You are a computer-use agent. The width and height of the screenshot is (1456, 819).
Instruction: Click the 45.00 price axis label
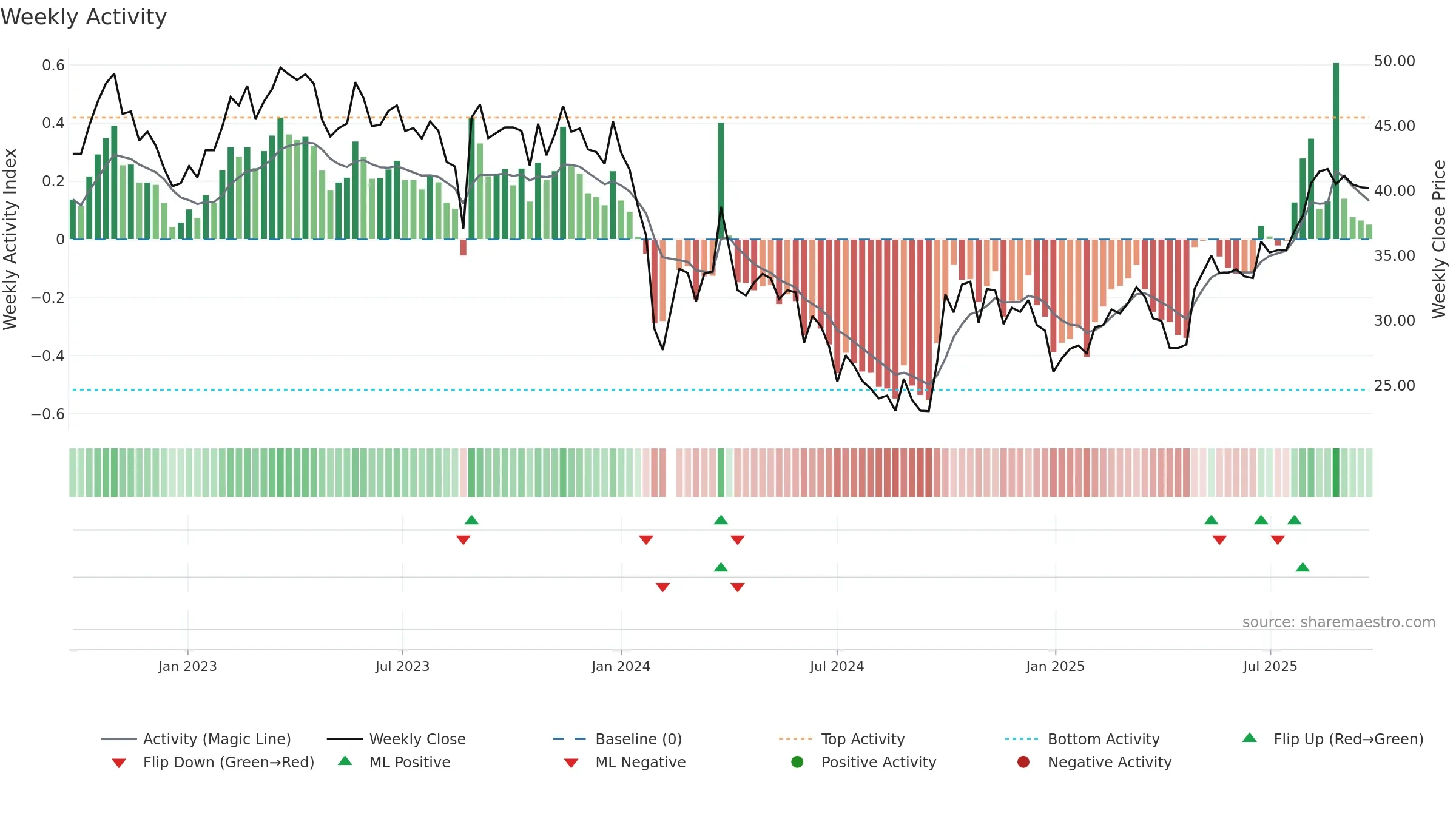point(1394,126)
